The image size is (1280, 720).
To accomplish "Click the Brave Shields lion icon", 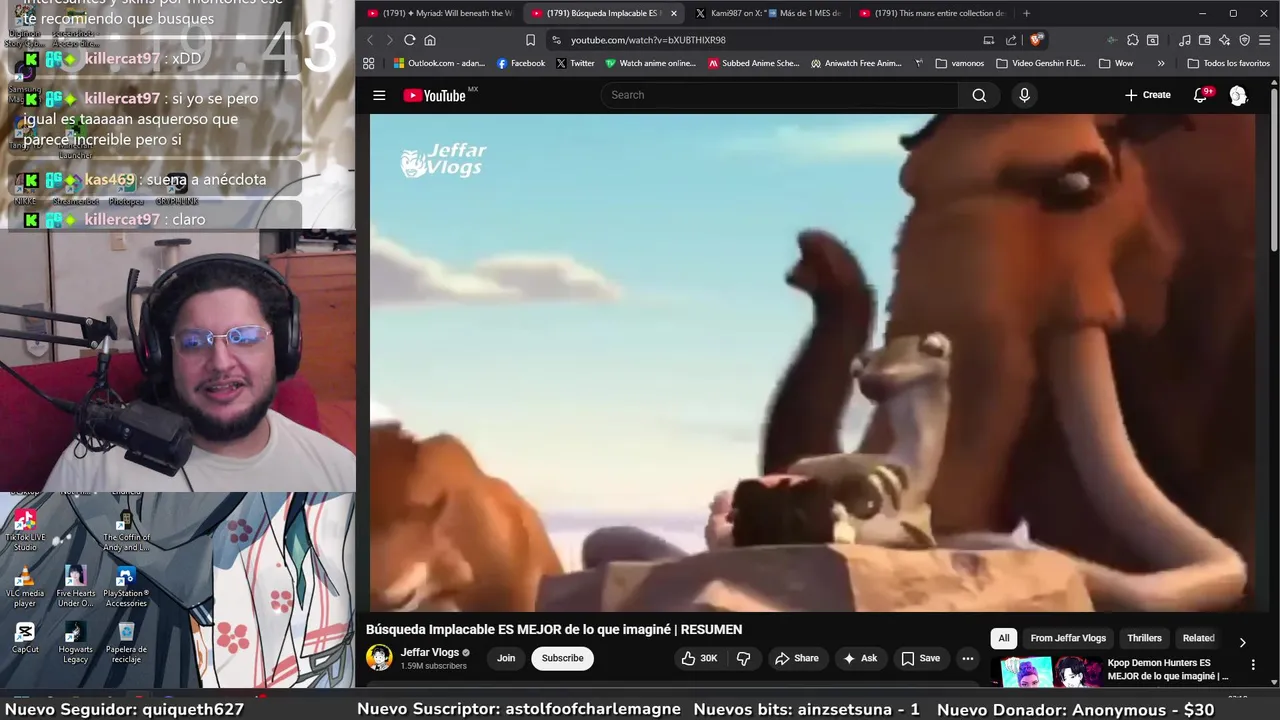I will [x=1036, y=40].
